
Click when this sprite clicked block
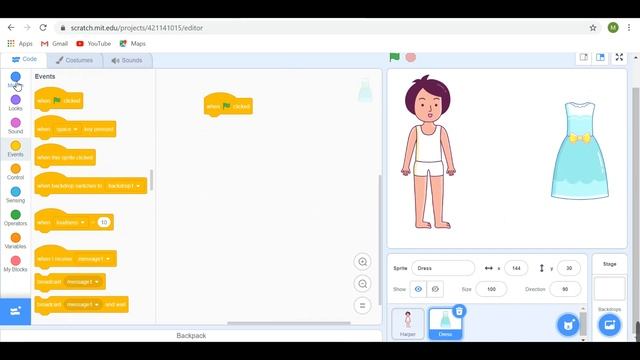pos(65,156)
